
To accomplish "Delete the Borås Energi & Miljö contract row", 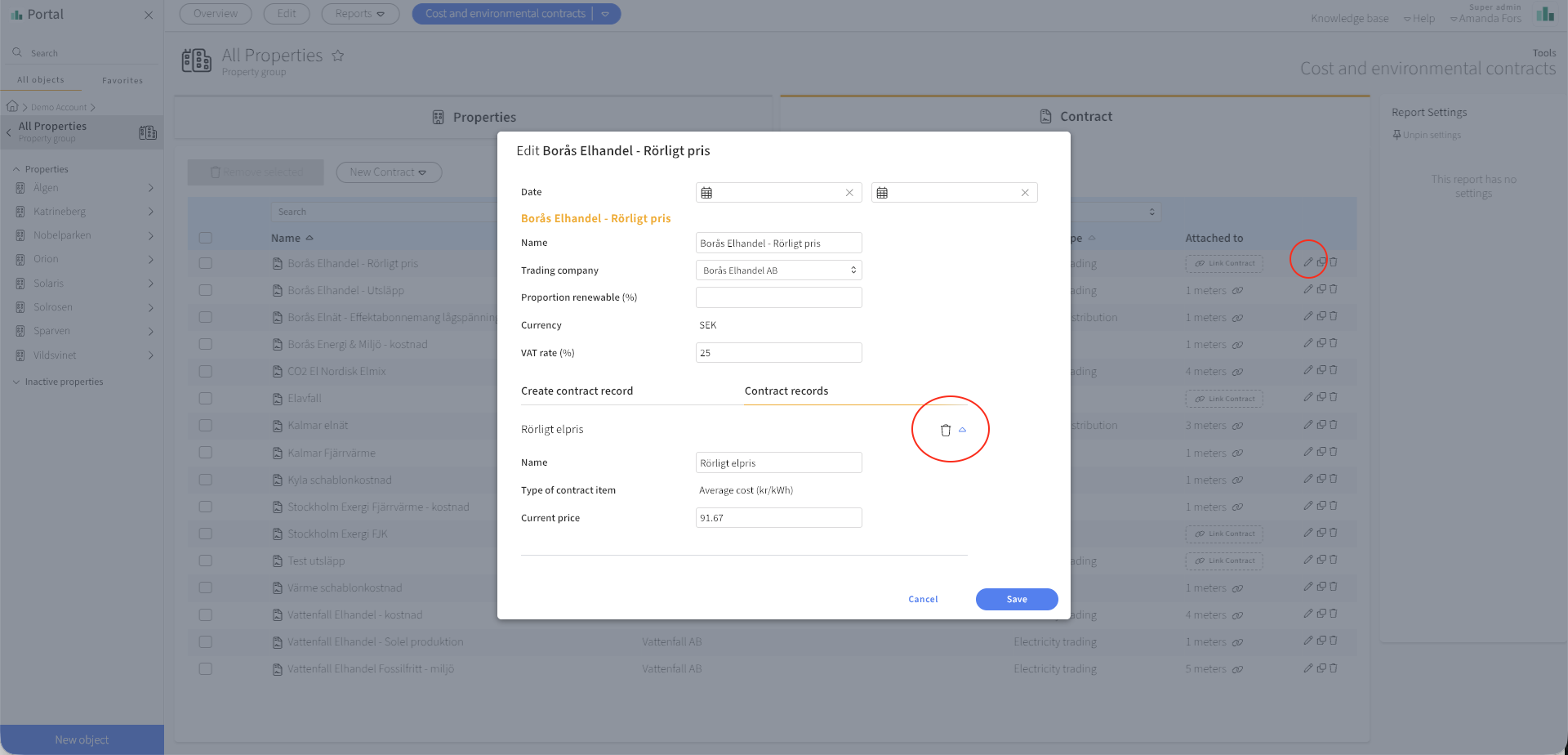I will point(1333,343).
